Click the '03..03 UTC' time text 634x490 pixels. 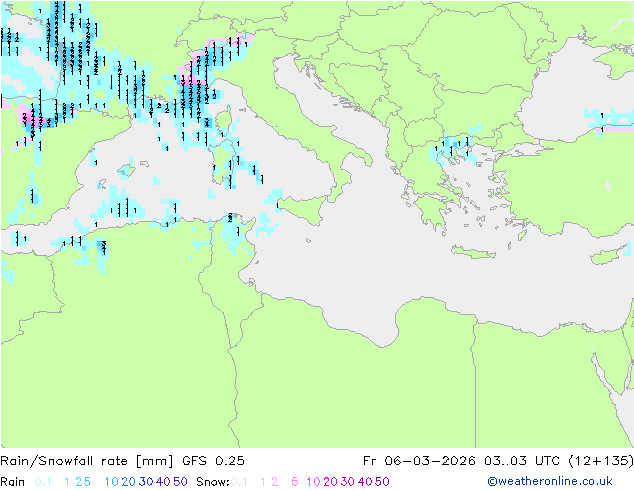[522, 461]
